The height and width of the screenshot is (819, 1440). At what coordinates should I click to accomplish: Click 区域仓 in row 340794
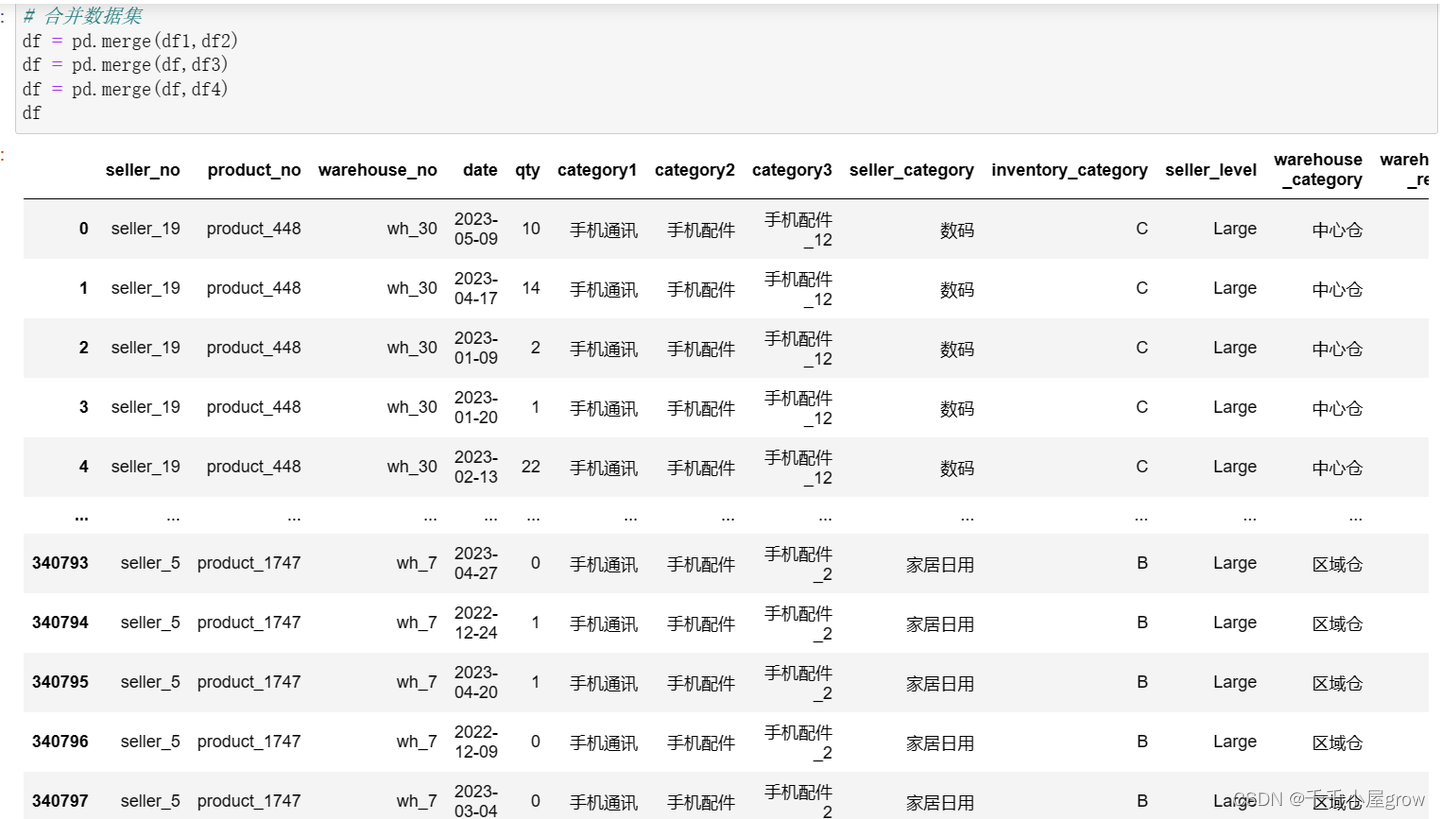(x=1338, y=623)
